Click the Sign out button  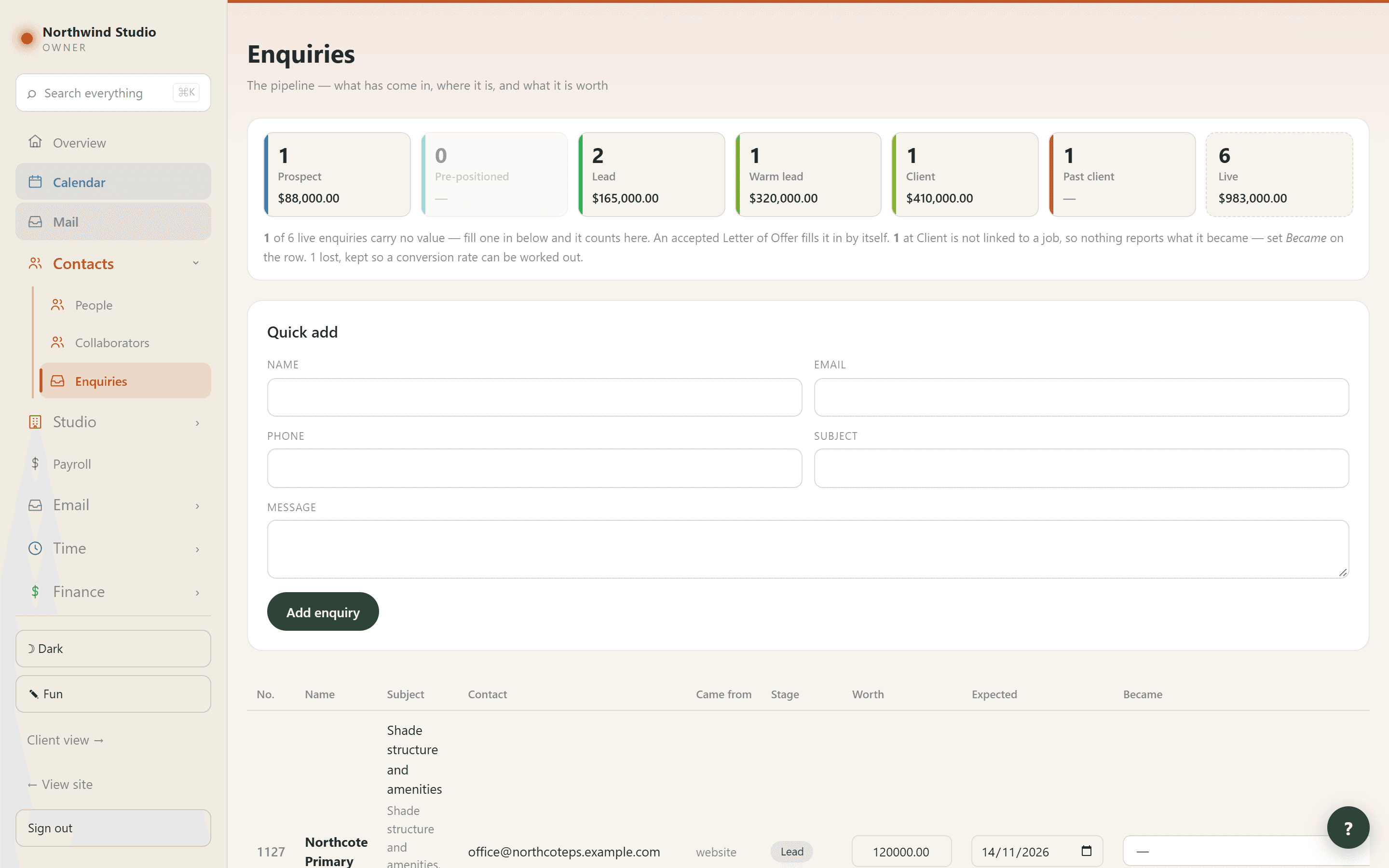[113, 828]
